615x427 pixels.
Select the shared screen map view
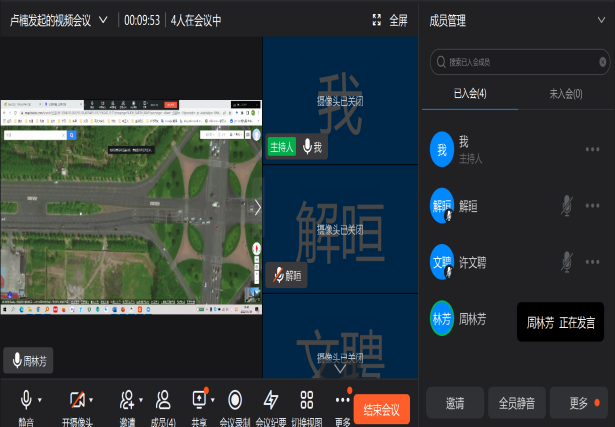(131, 207)
